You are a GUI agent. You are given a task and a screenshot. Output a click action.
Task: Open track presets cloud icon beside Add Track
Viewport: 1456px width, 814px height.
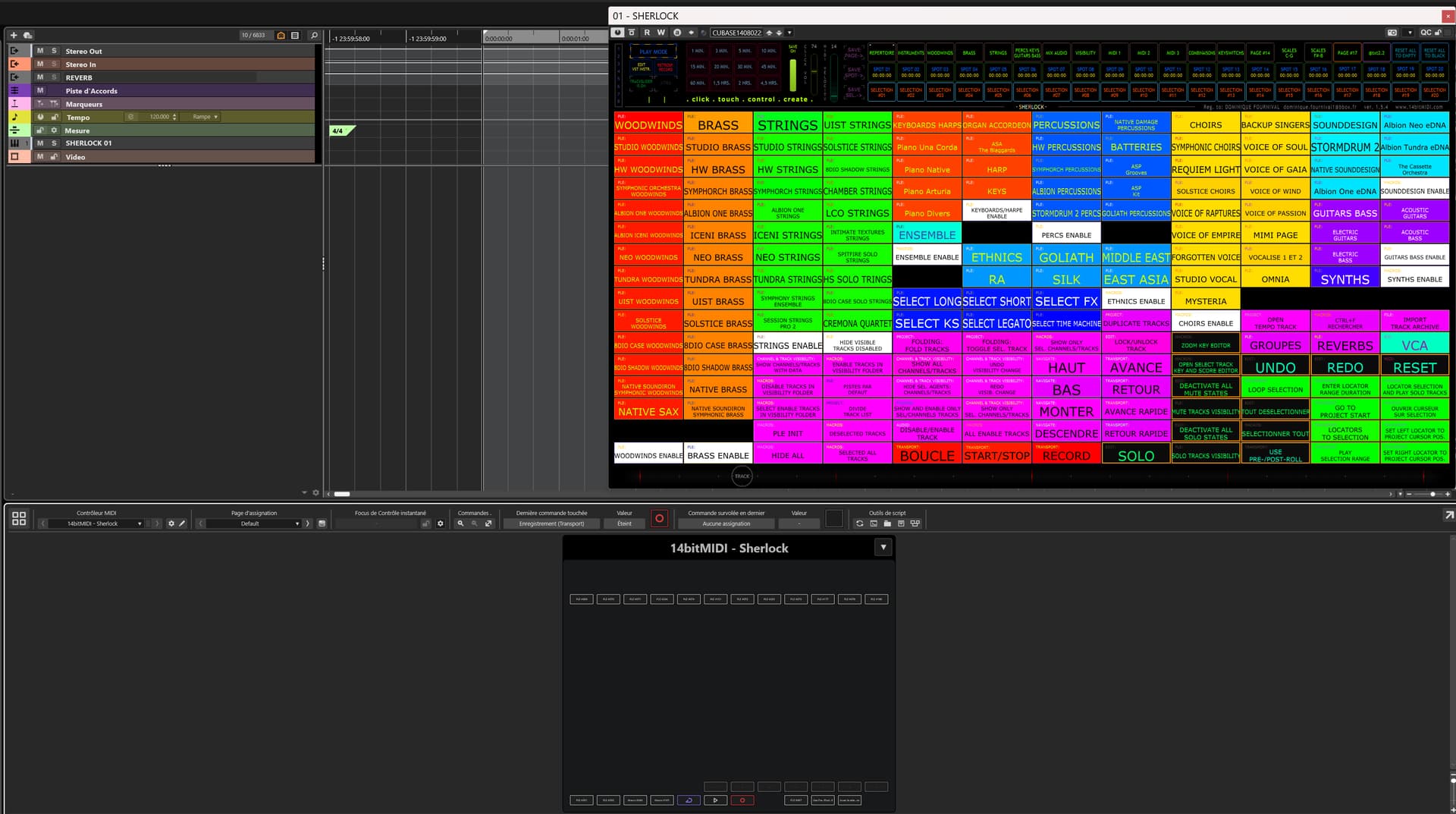[x=28, y=35]
